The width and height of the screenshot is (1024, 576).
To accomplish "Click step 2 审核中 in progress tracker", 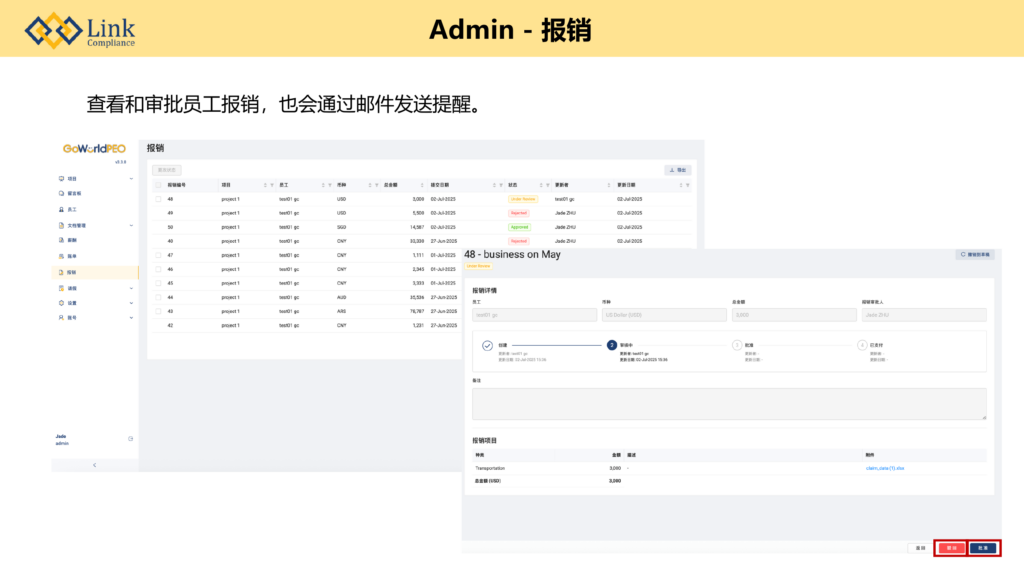I will tap(611, 345).
